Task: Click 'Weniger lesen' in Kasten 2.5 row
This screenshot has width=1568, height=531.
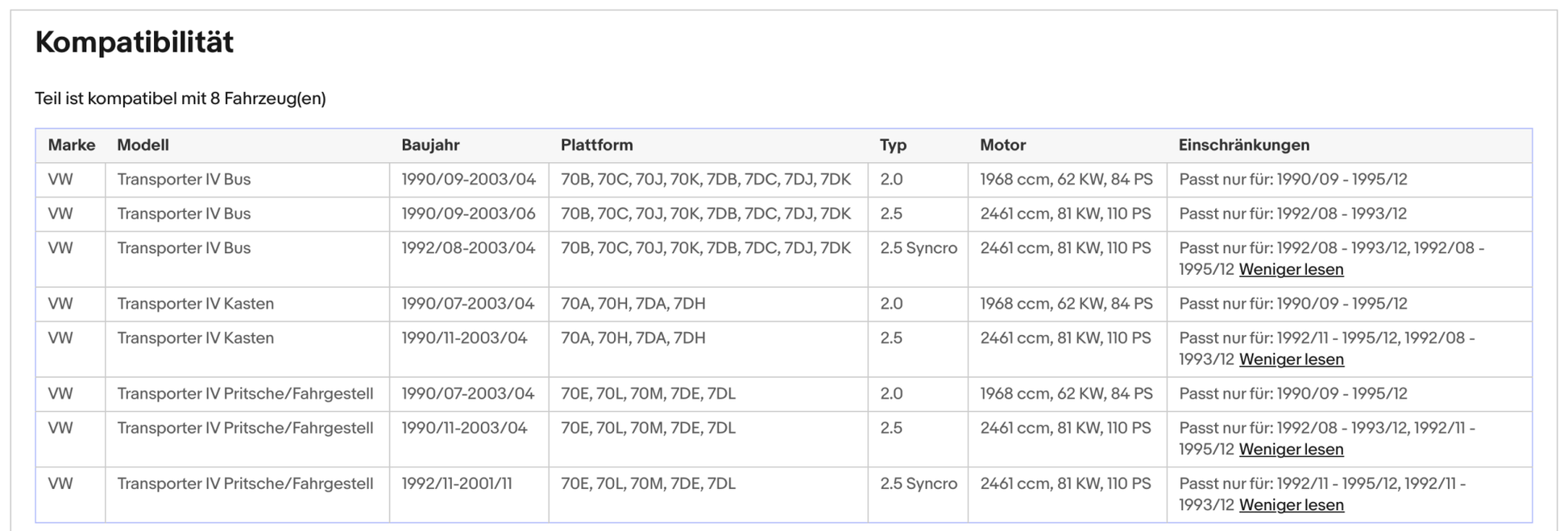Action: click(x=1291, y=360)
